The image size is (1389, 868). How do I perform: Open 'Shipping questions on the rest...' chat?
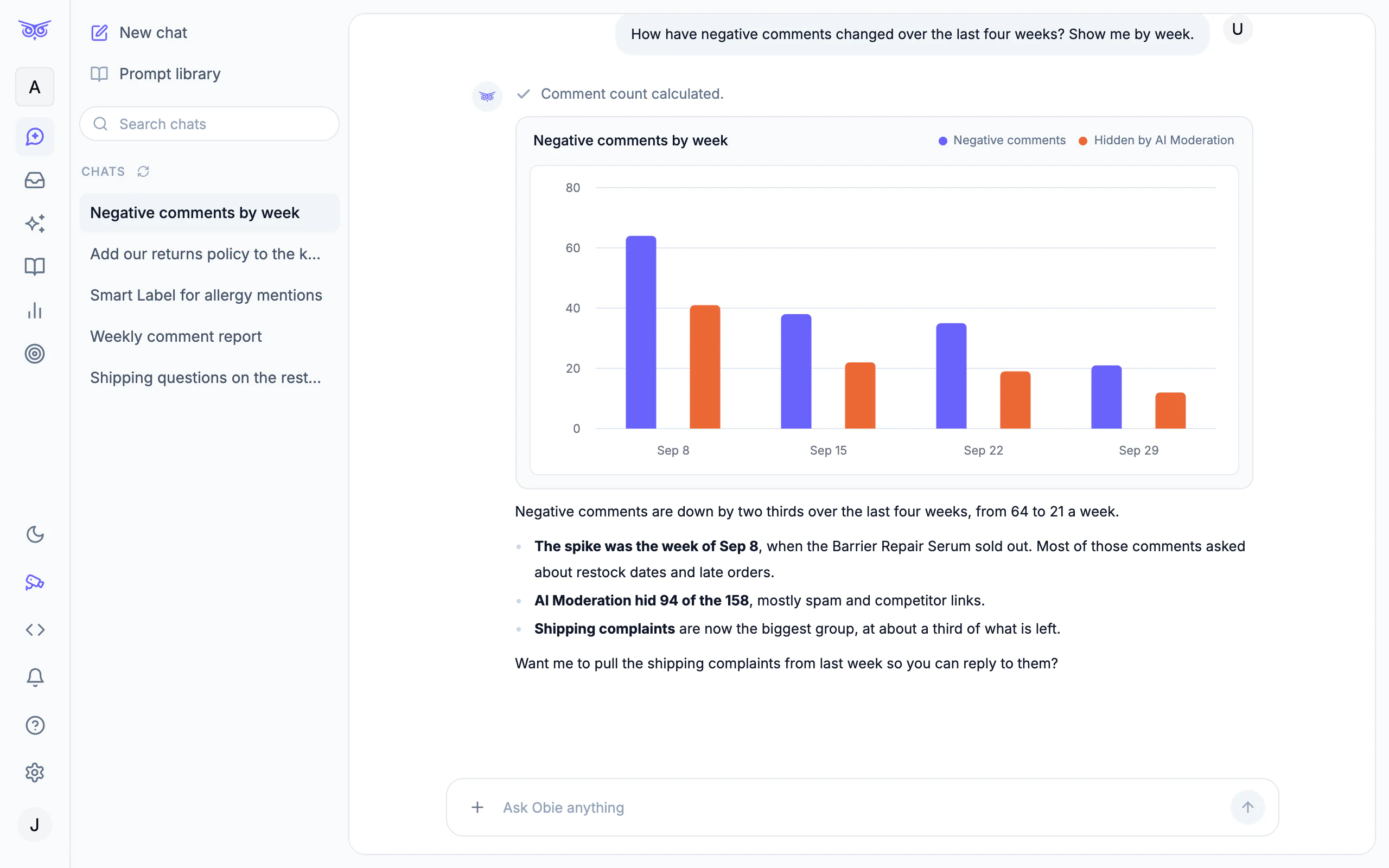(209, 378)
